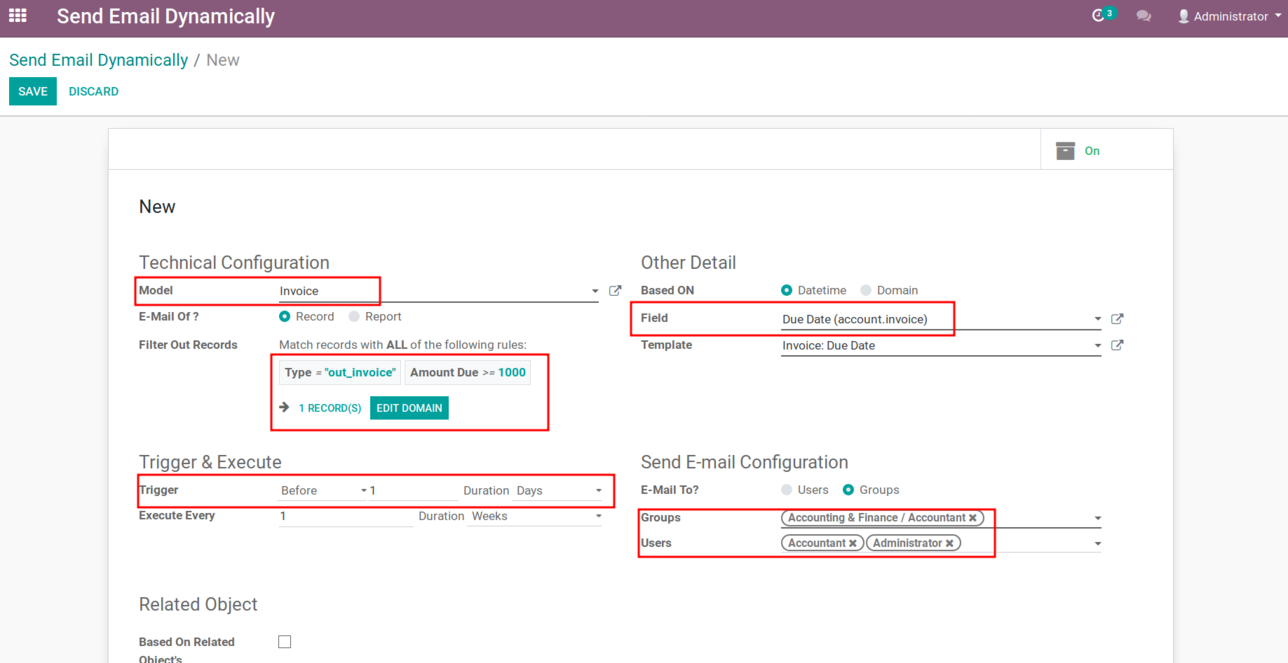Open external link beside Model field
The height and width of the screenshot is (663, 1288).
615,291
